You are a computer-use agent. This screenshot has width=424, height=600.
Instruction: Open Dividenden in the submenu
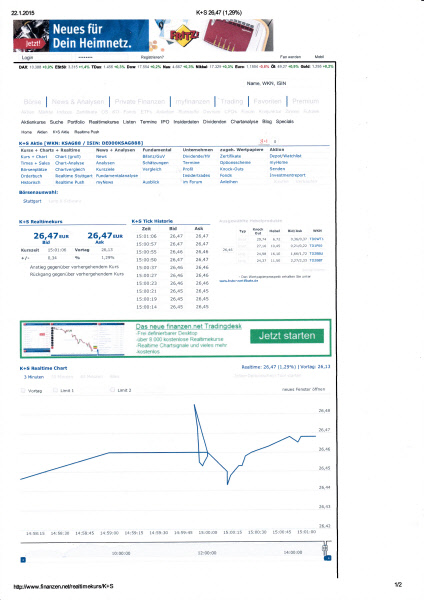(214, 122)
